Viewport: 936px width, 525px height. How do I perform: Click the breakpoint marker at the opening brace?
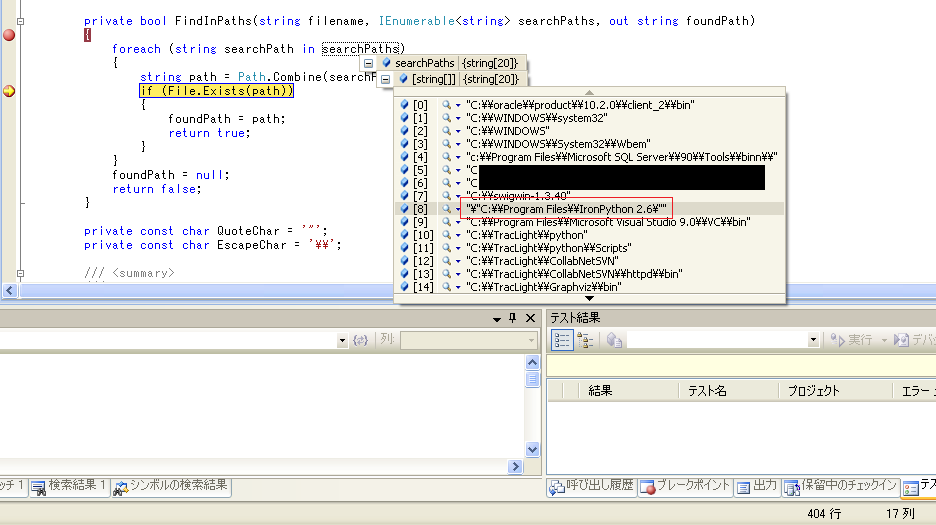tap(9, 35)
